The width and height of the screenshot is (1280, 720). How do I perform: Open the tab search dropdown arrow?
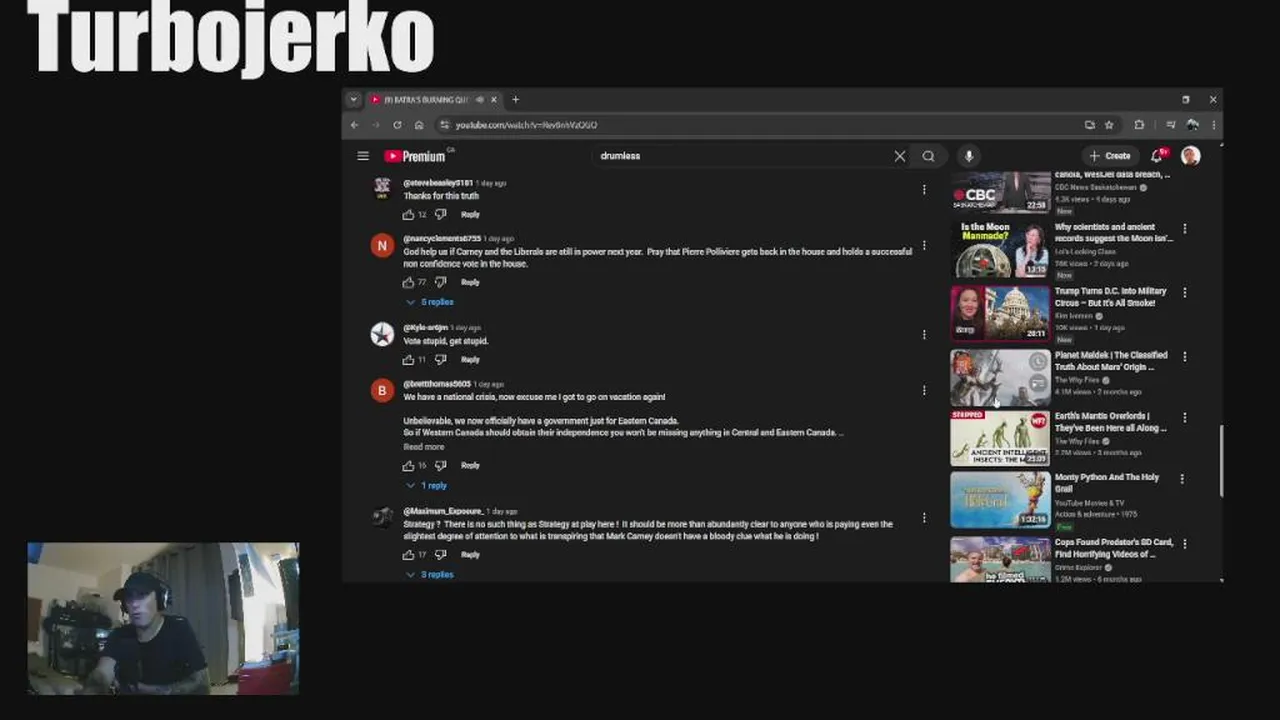(353, 100)
